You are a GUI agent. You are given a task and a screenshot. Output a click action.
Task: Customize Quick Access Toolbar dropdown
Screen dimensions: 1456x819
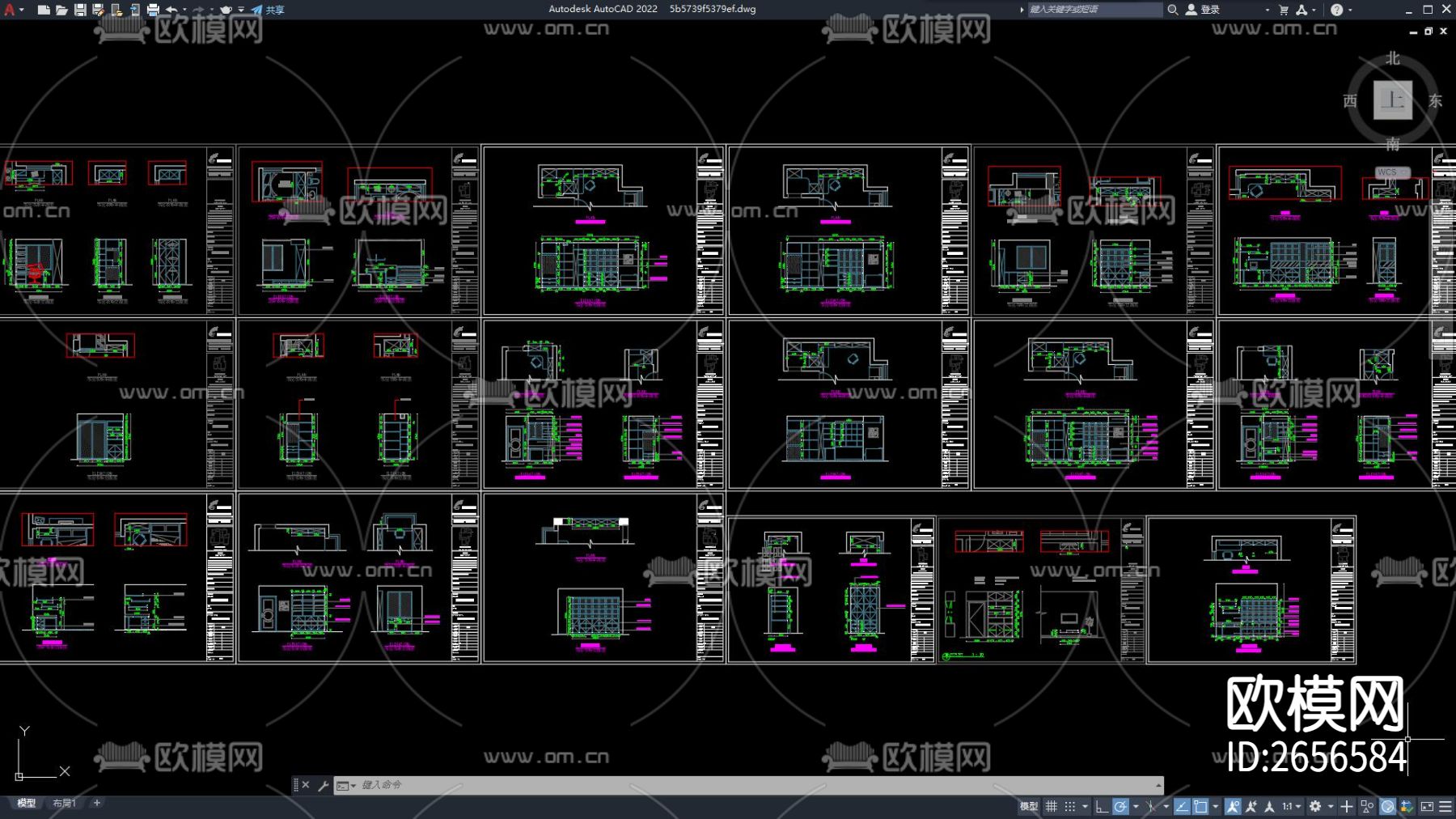(241, 10)
